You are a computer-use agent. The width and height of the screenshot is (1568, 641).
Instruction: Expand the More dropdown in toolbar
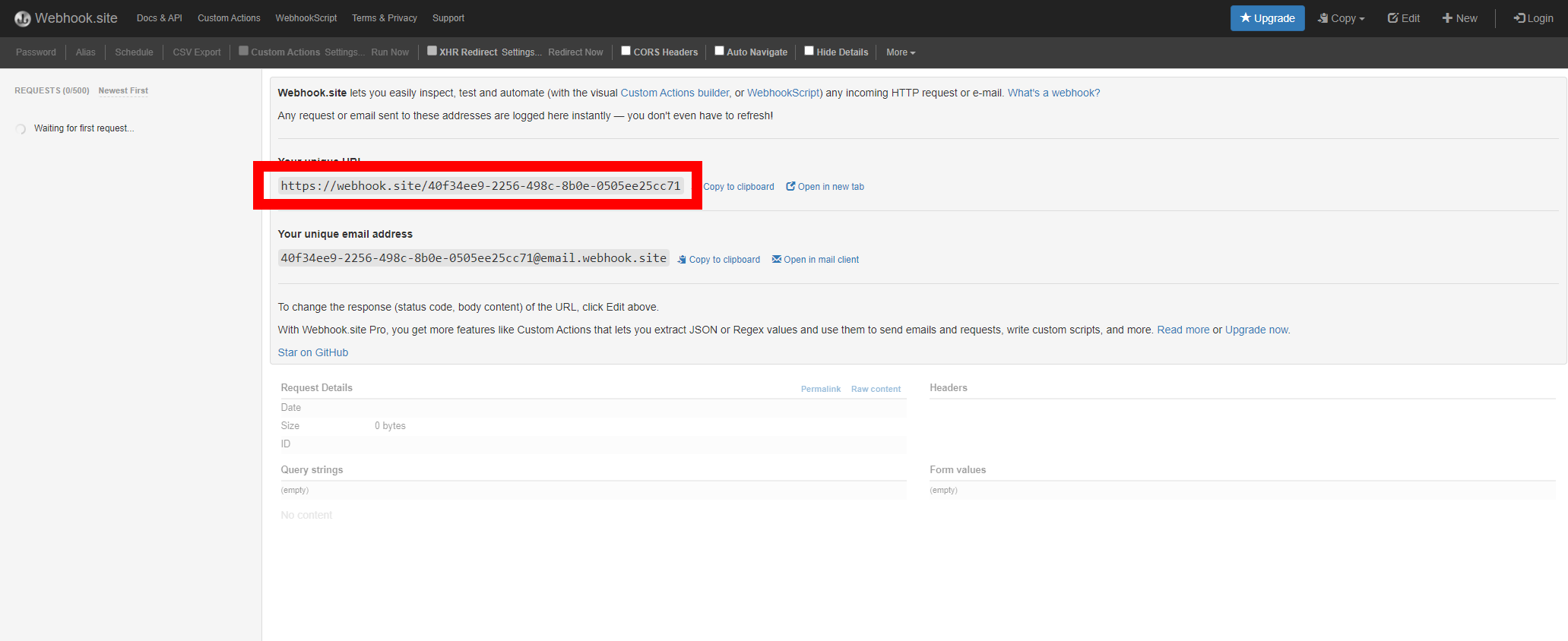click(x=901, y=52)
